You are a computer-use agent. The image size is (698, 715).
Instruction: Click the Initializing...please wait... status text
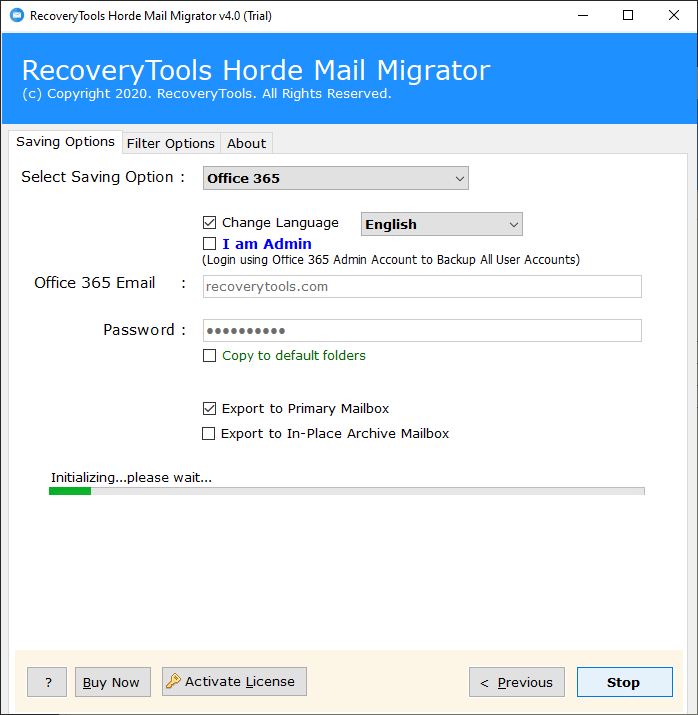(x=131, y=477)
